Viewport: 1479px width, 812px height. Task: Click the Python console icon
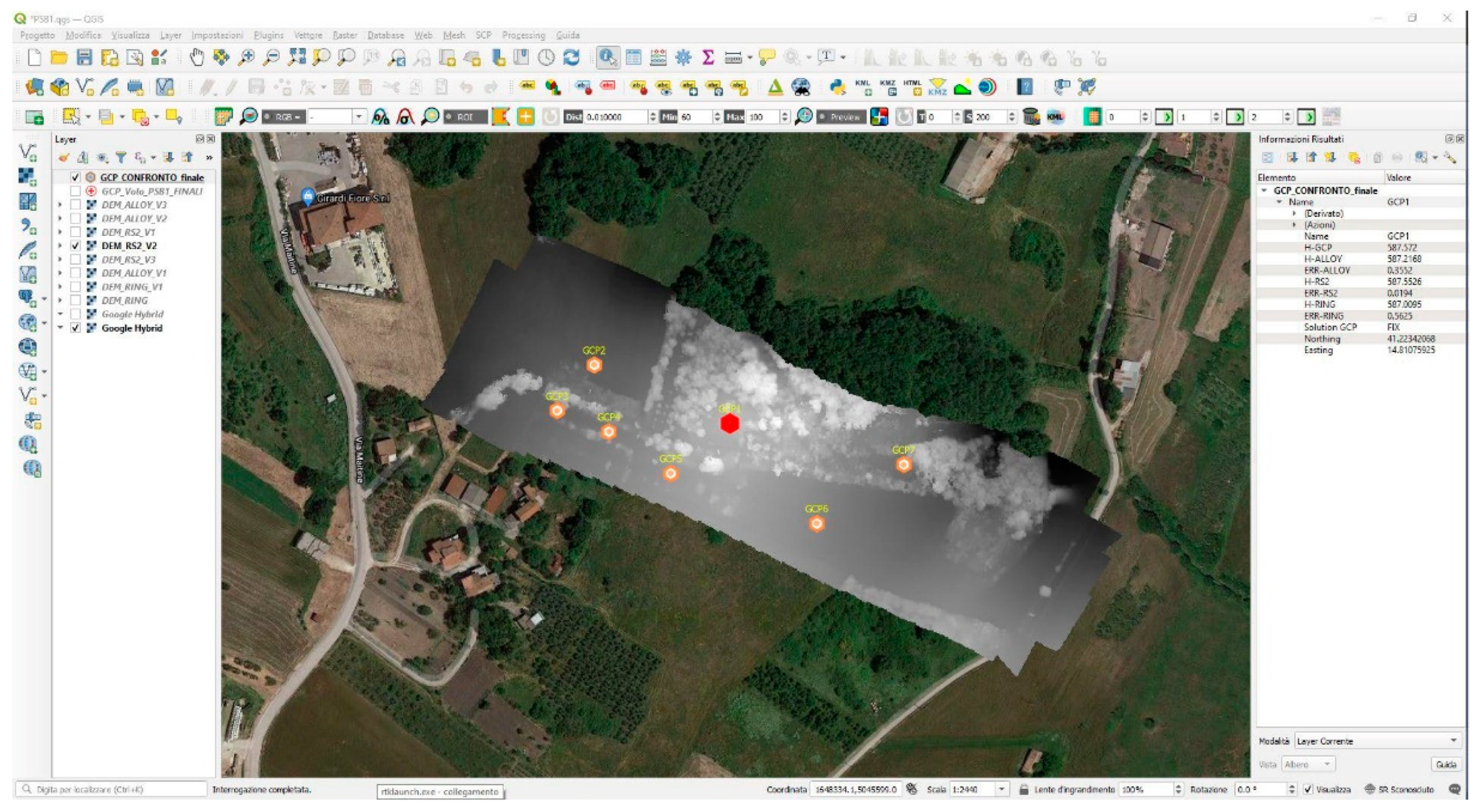[837, 87]
